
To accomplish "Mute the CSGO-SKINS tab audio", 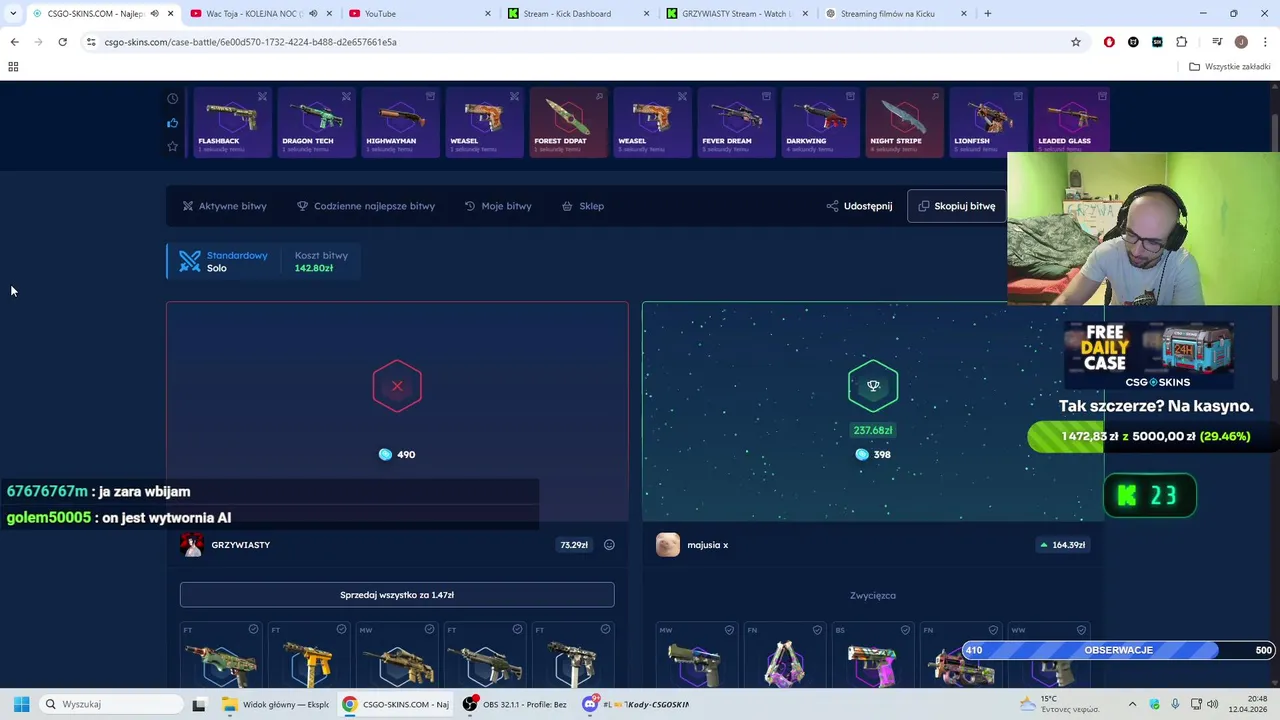I will (x=154, y=13).
